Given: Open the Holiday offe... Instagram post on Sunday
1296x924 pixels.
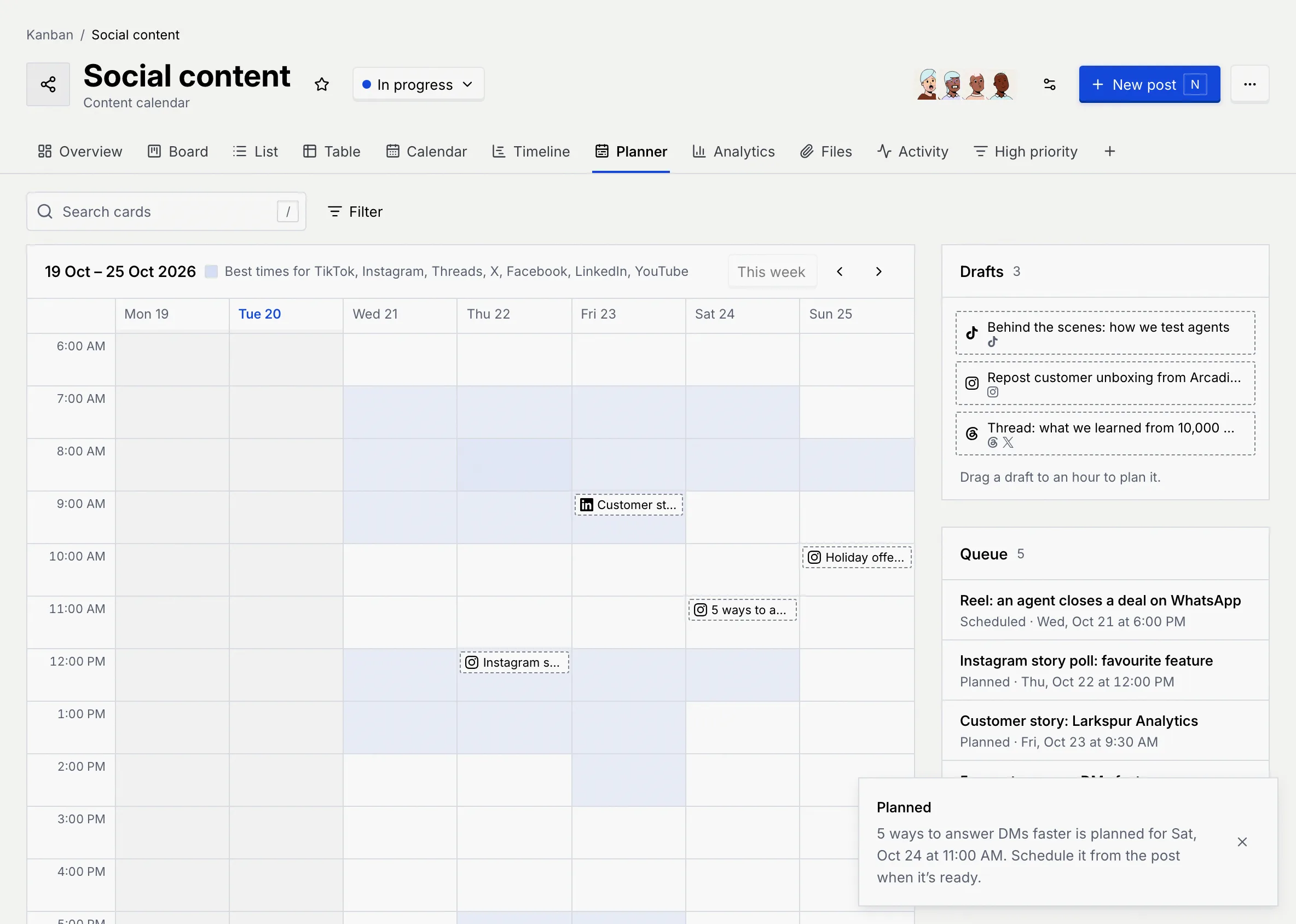Looking at the screenshot, I should point(857,557).
